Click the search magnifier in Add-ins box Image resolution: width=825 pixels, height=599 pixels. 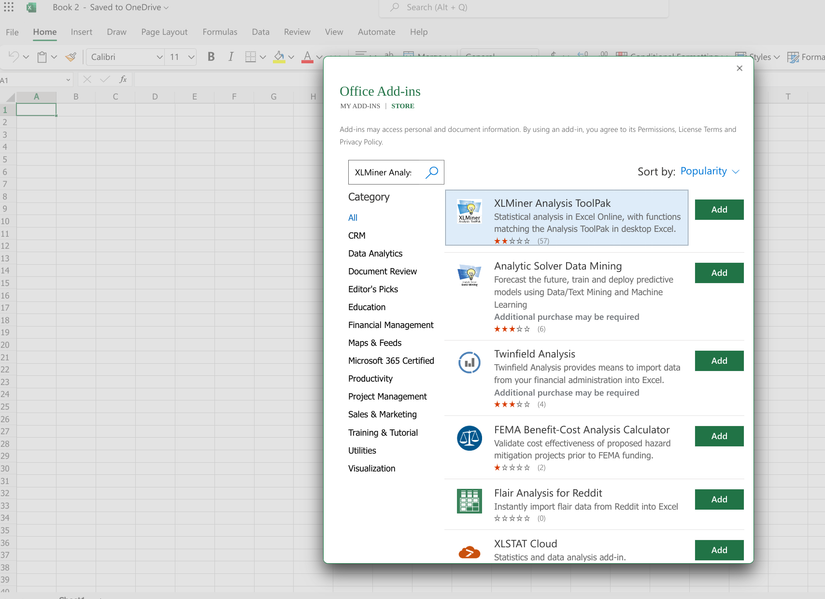point(432,172)
